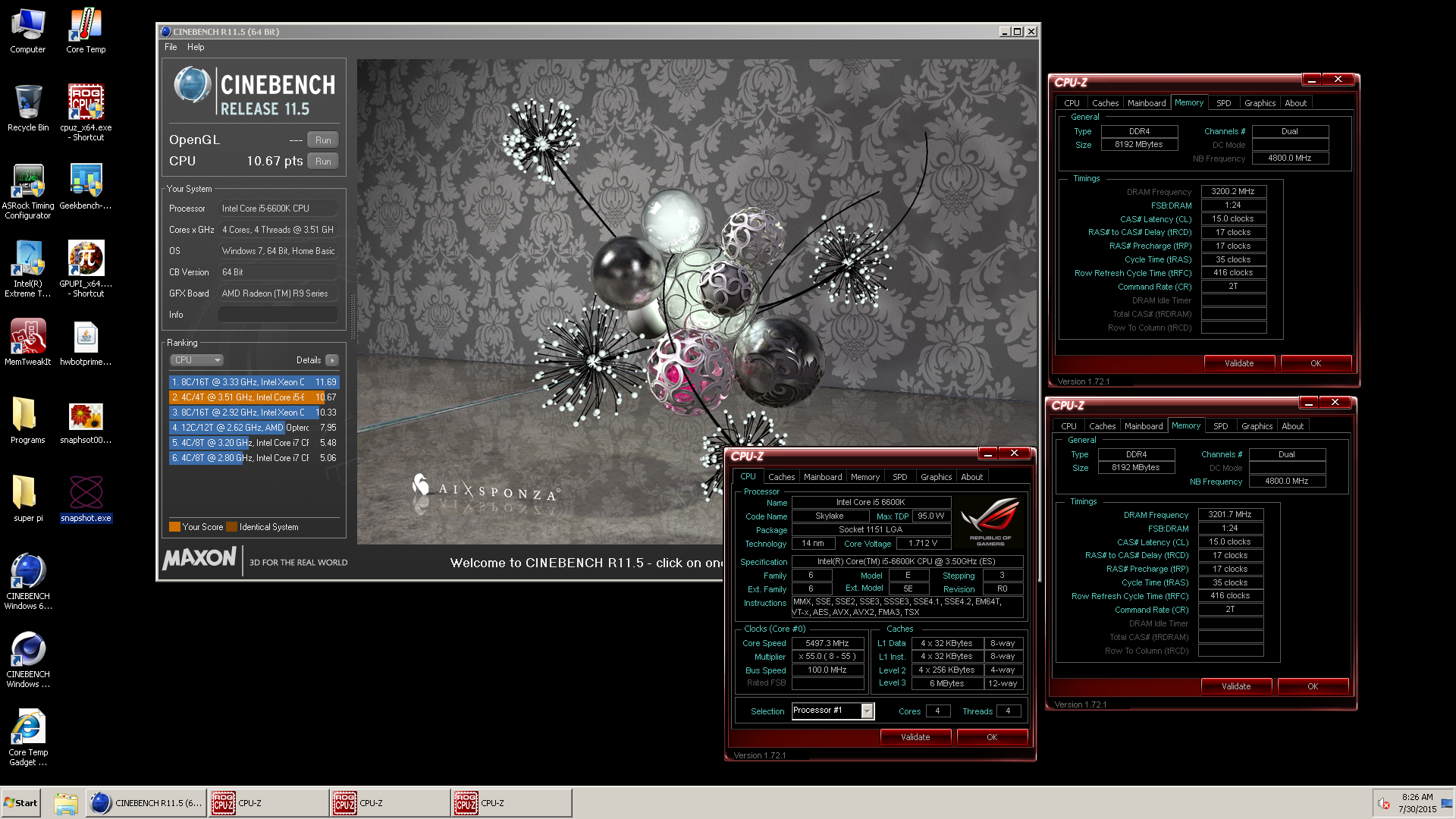
Task: Click the CINEBENCH R11.5 taskbar button
Action: (146, 803)
